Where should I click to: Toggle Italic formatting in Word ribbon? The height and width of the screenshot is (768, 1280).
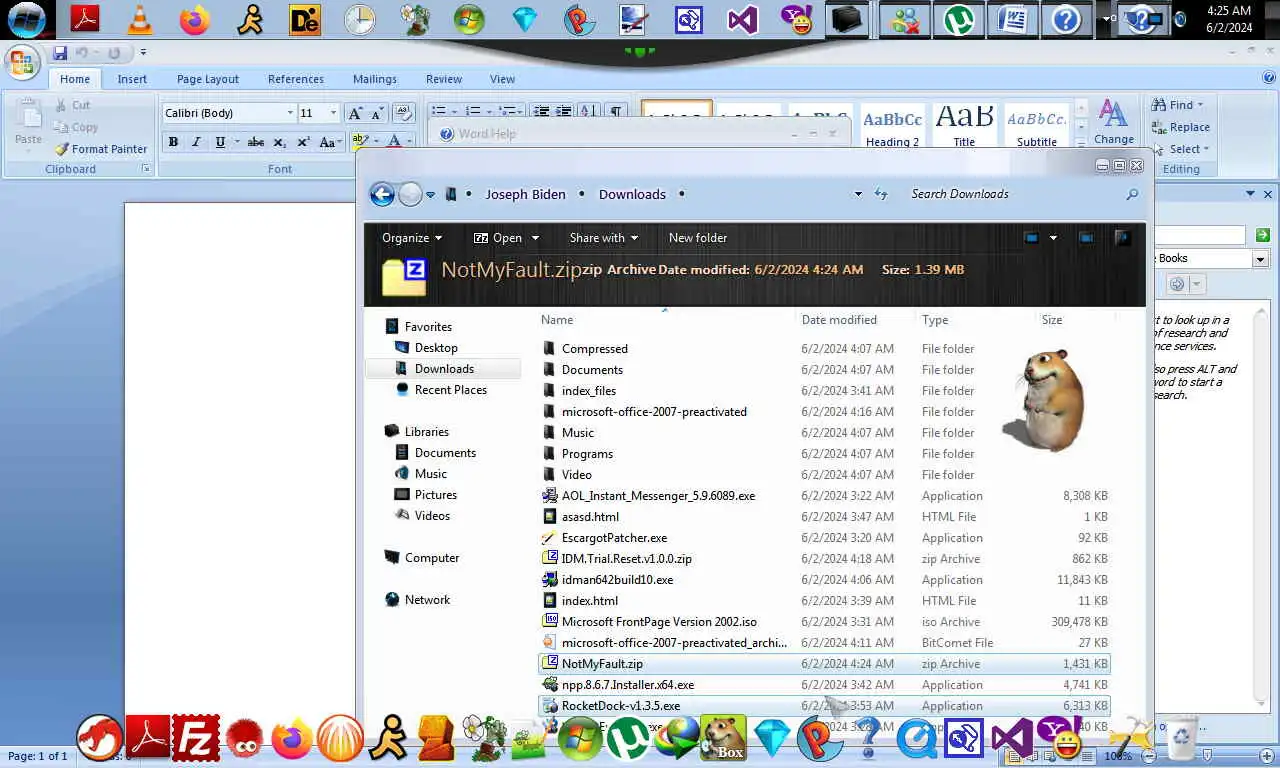pyautogui.click(x=196, y=142)
